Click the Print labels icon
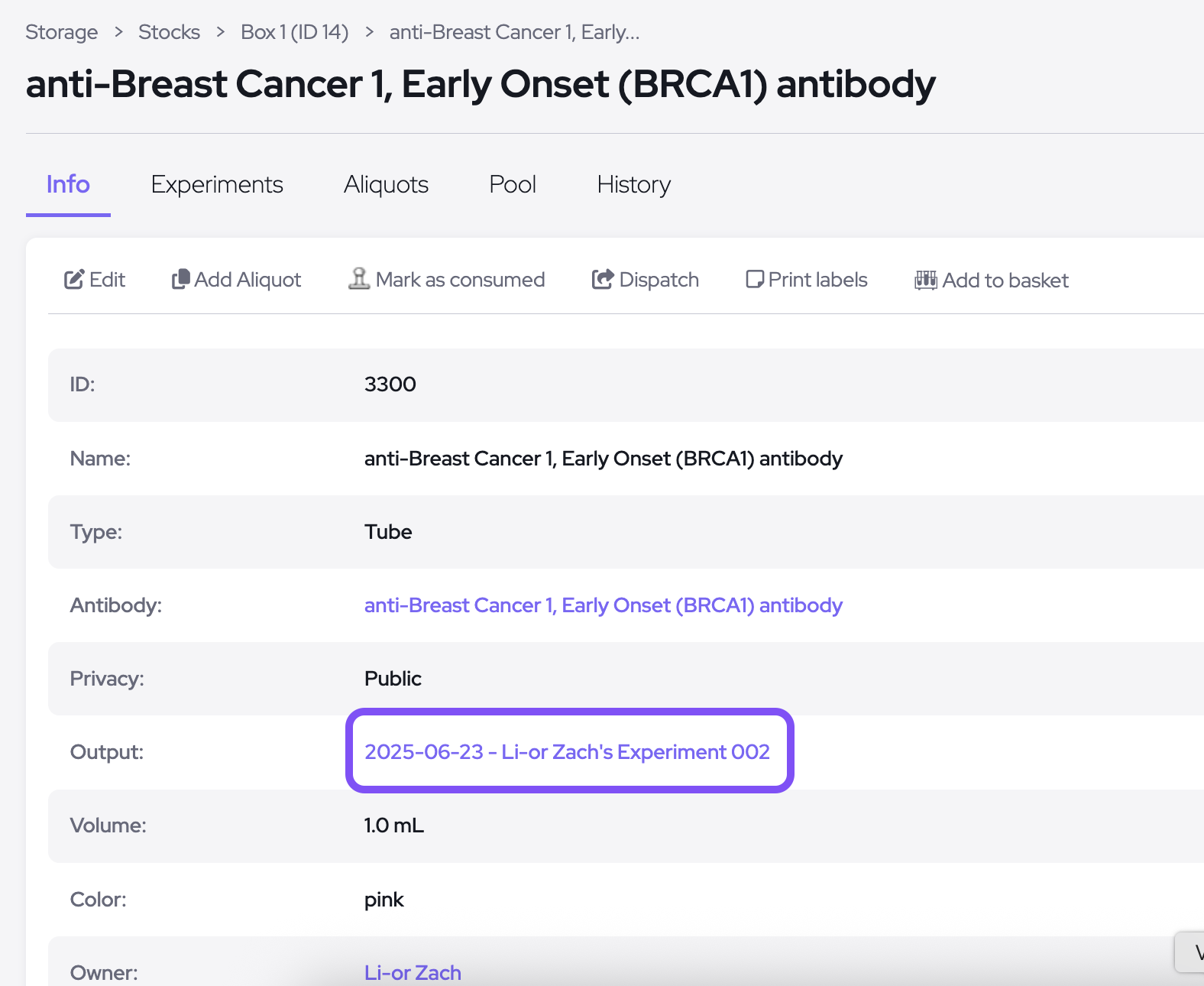Screen dimensions: 1204x986 point(755,280)
